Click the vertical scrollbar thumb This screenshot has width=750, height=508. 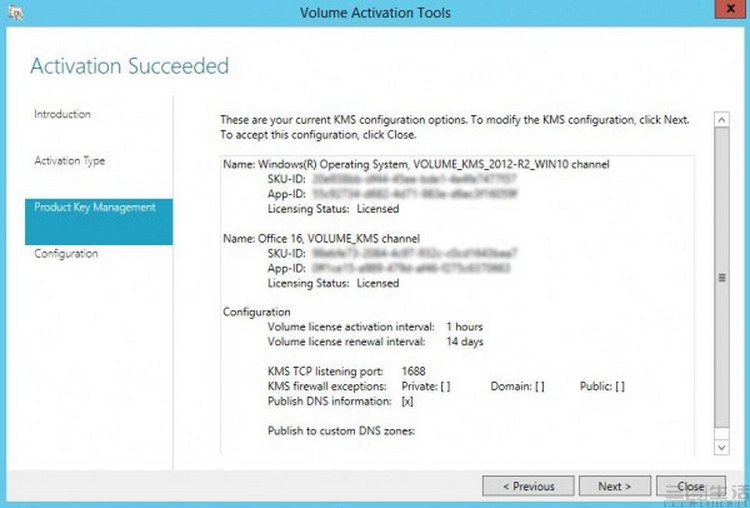pyautogui.click(x=722, y=277)
